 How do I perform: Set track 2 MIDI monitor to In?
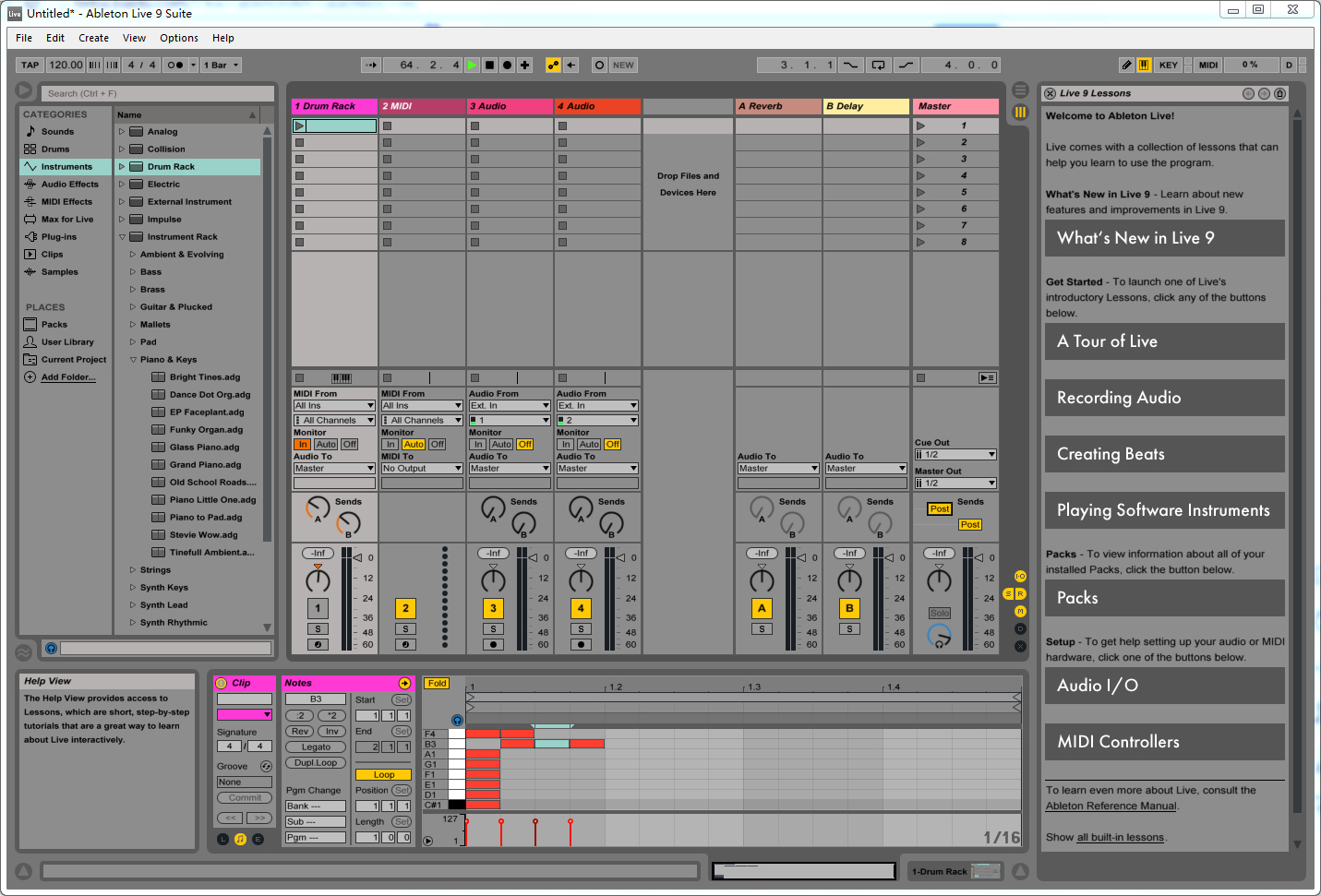(390, 445)
